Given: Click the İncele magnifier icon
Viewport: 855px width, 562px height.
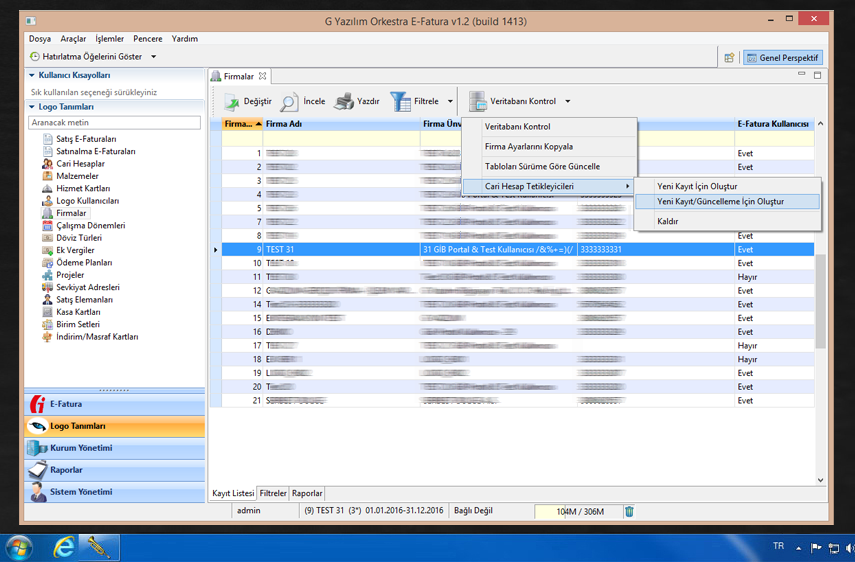Looking at the screenshot, I should 289,102.
